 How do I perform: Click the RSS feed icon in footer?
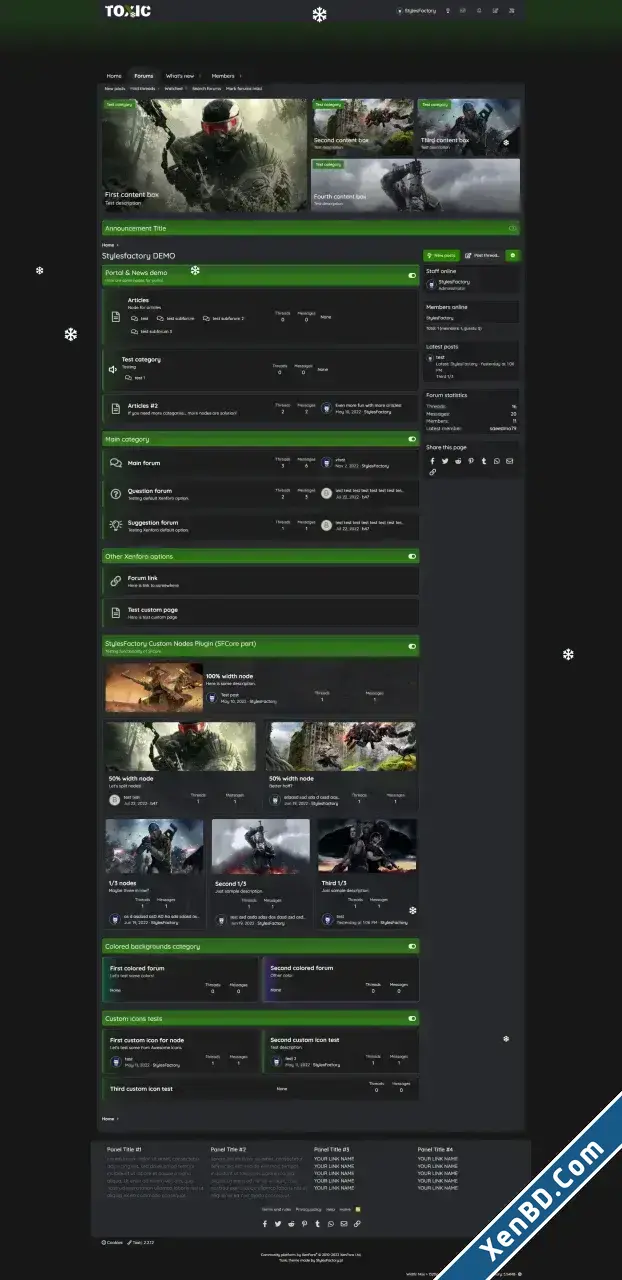coord(358,1209)
